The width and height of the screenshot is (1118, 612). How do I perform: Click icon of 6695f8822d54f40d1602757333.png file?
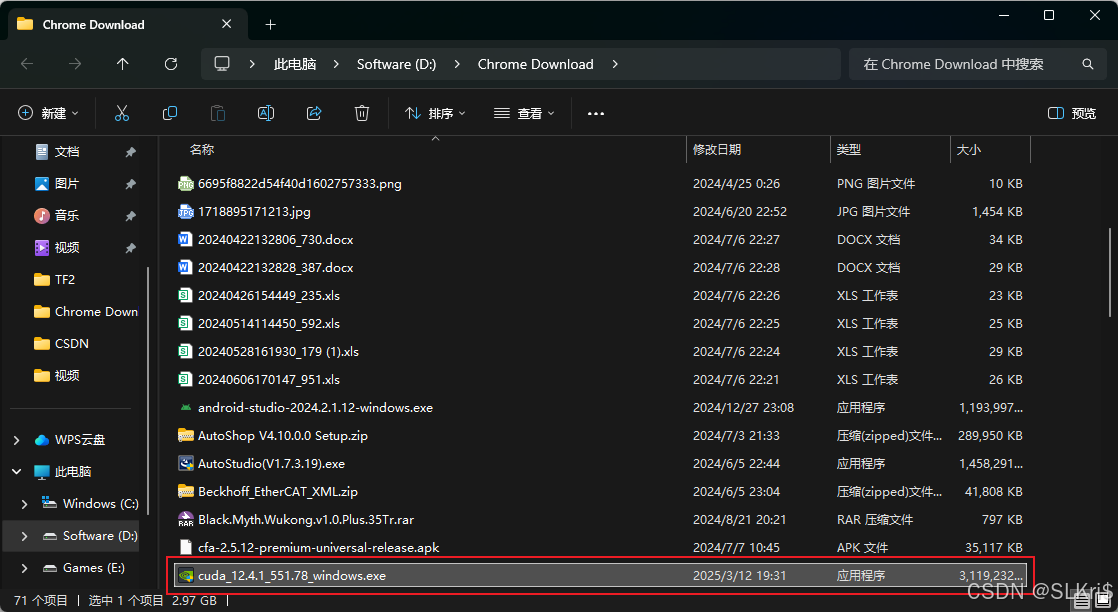(x=185, y=183)
